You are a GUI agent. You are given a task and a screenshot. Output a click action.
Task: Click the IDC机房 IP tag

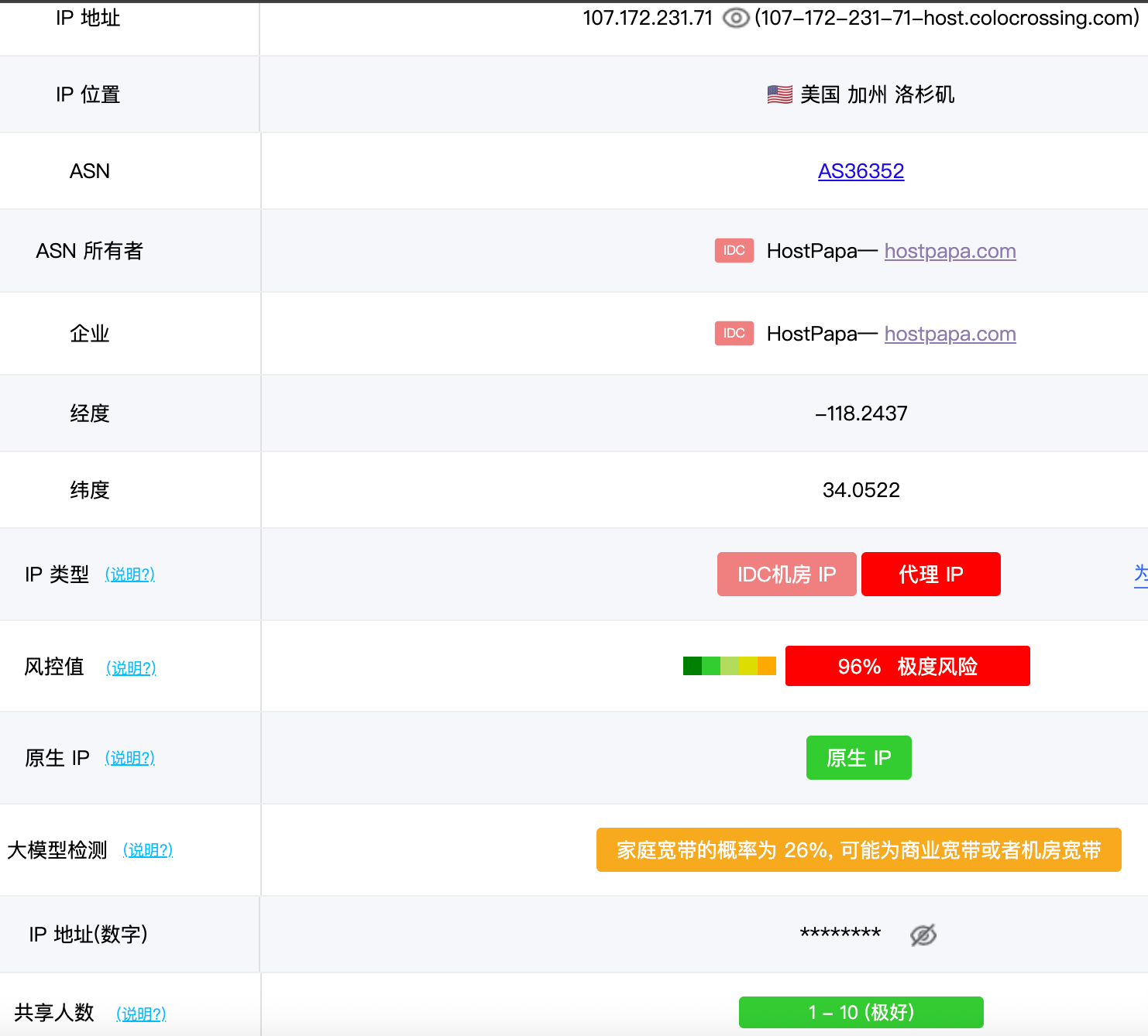click(786, 575)
